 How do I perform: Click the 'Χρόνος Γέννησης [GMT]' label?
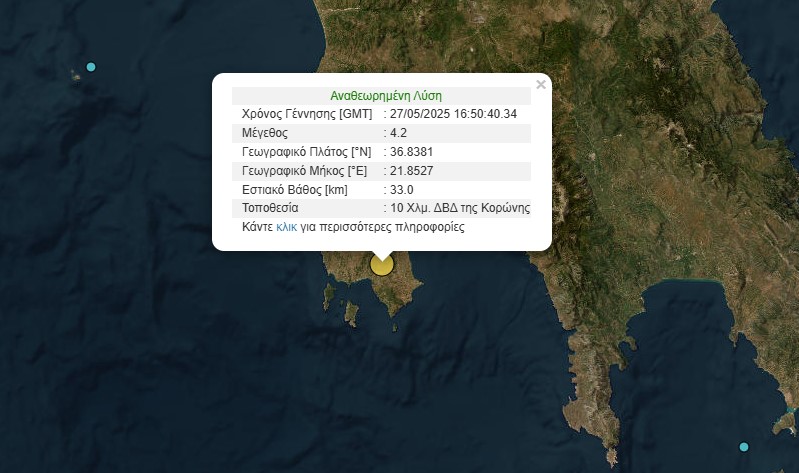point(307,114)
